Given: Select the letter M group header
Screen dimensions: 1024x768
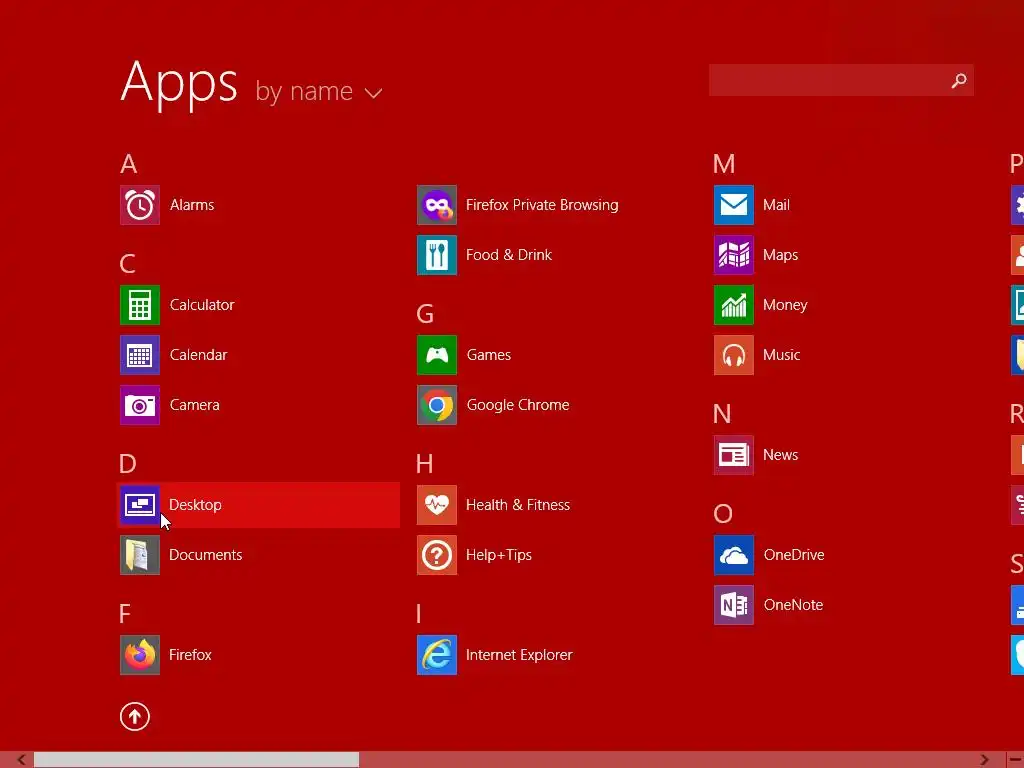Looking at the screenshot, I should click(x=724, y=164).
